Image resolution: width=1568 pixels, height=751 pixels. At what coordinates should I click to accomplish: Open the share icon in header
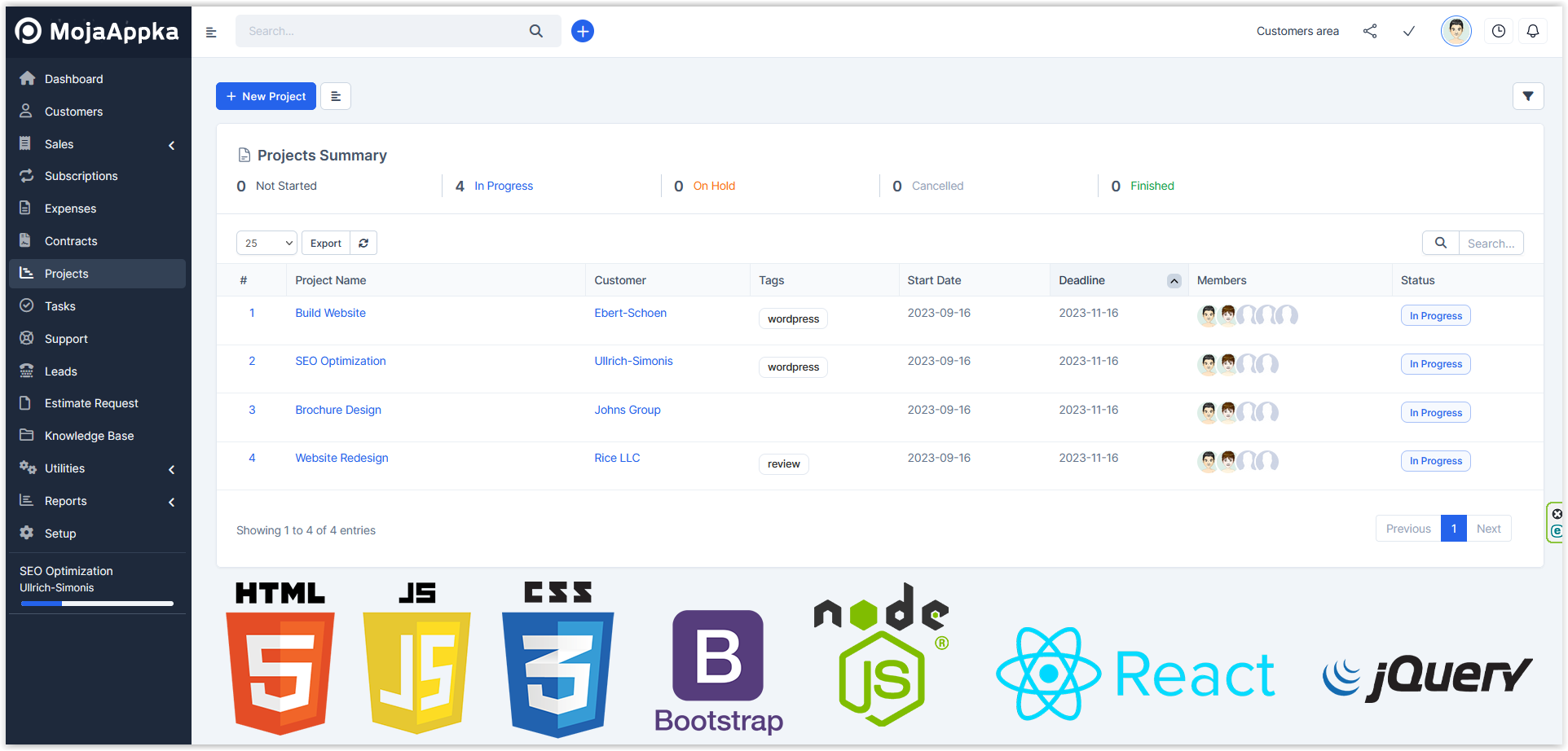1370,31
